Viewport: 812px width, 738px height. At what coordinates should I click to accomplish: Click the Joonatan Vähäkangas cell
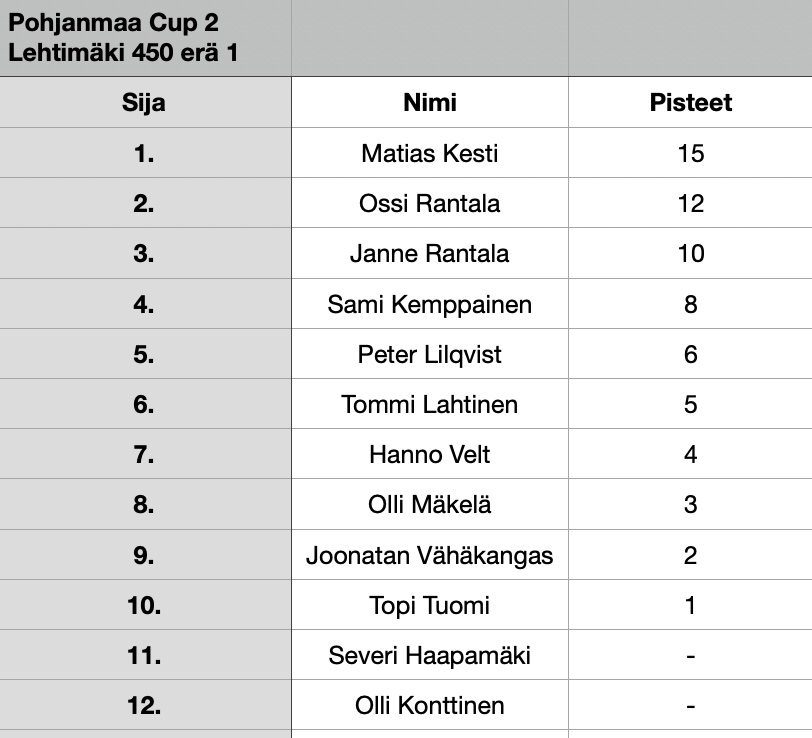click(x=430, y=556)
